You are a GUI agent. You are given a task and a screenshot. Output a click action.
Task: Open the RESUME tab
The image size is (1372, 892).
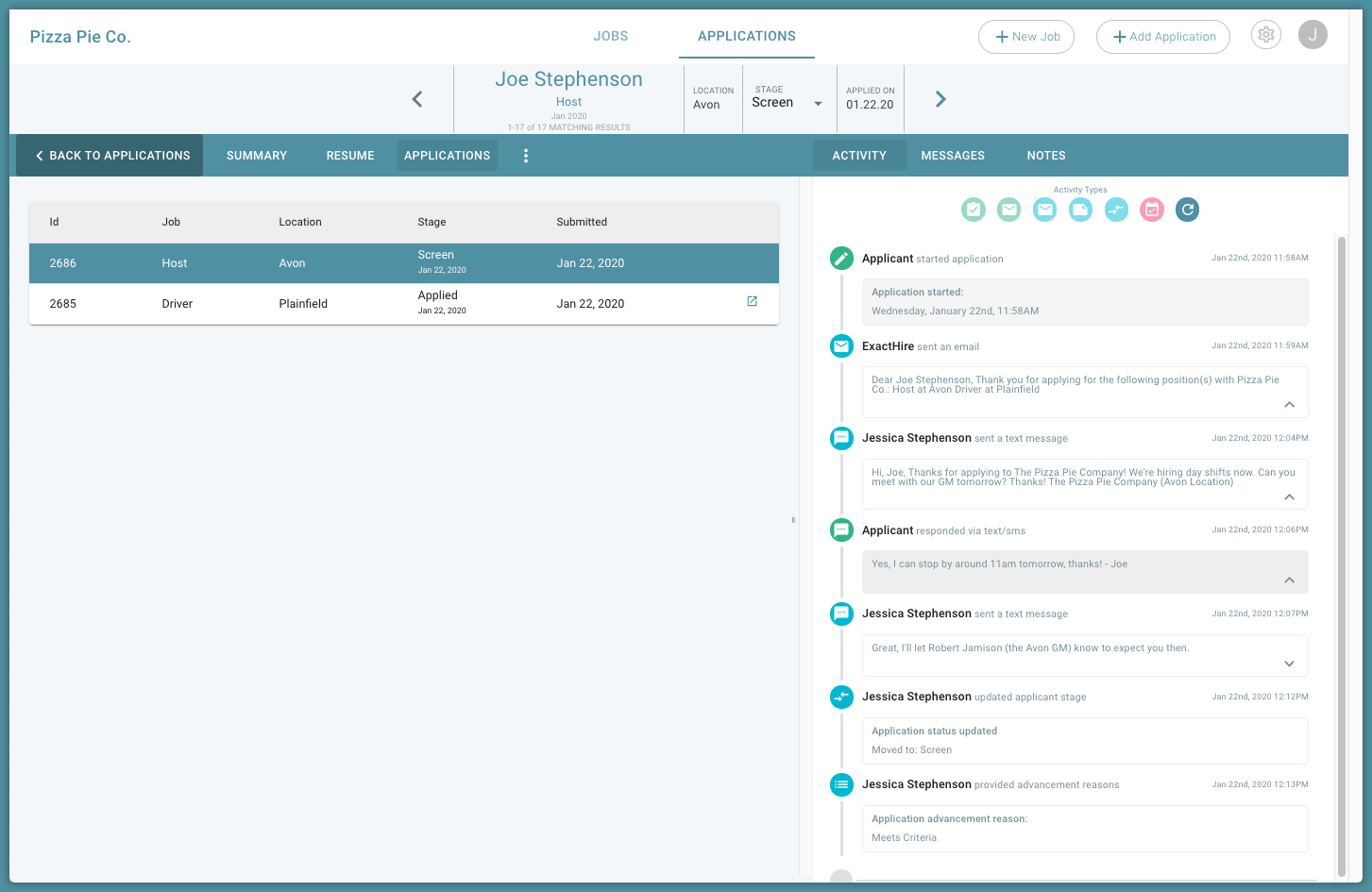pyautogui.click(x=350, y=156)
